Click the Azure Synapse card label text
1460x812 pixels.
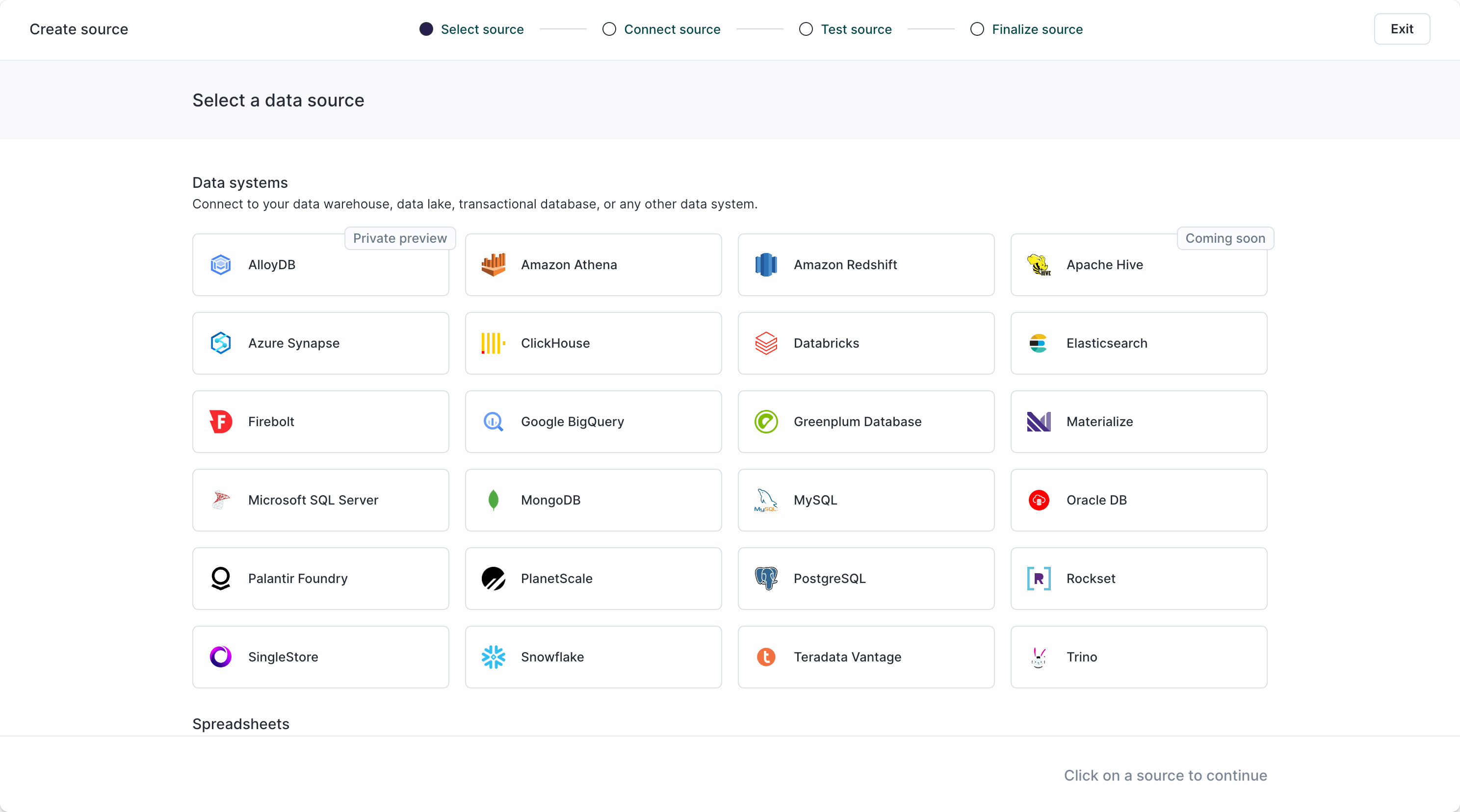(293, 343)
